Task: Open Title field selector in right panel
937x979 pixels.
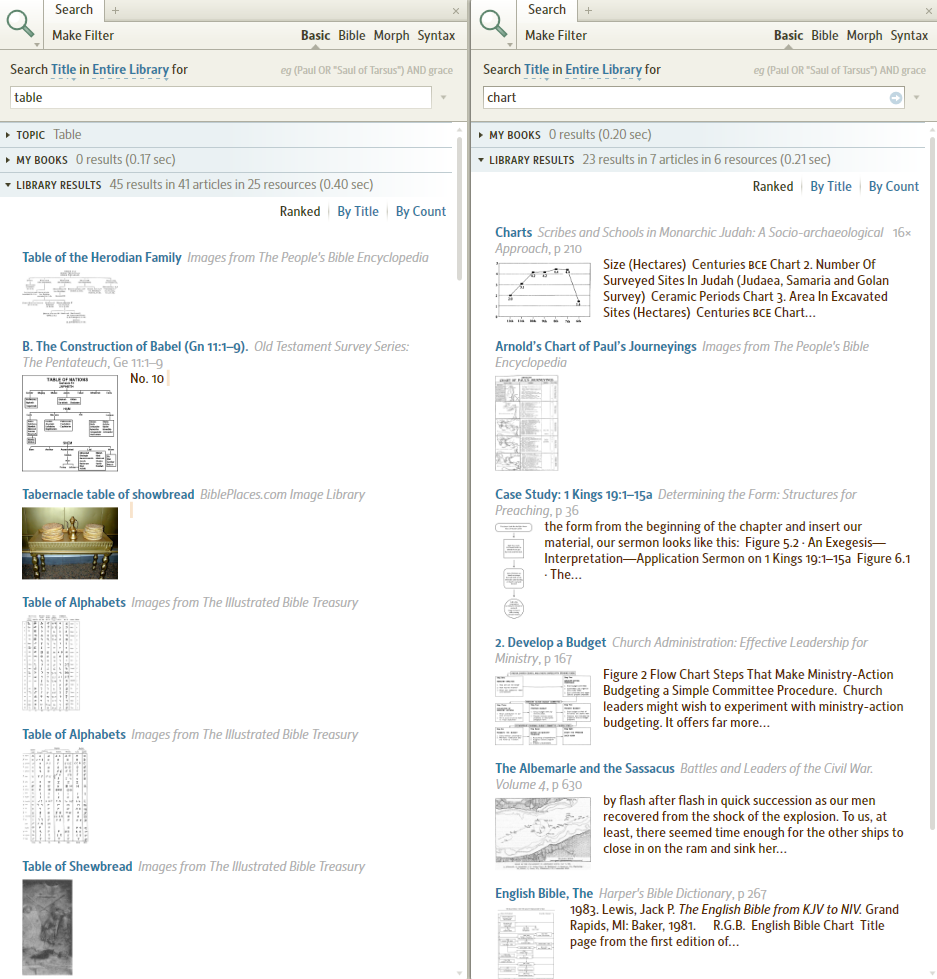Action: 536,69
